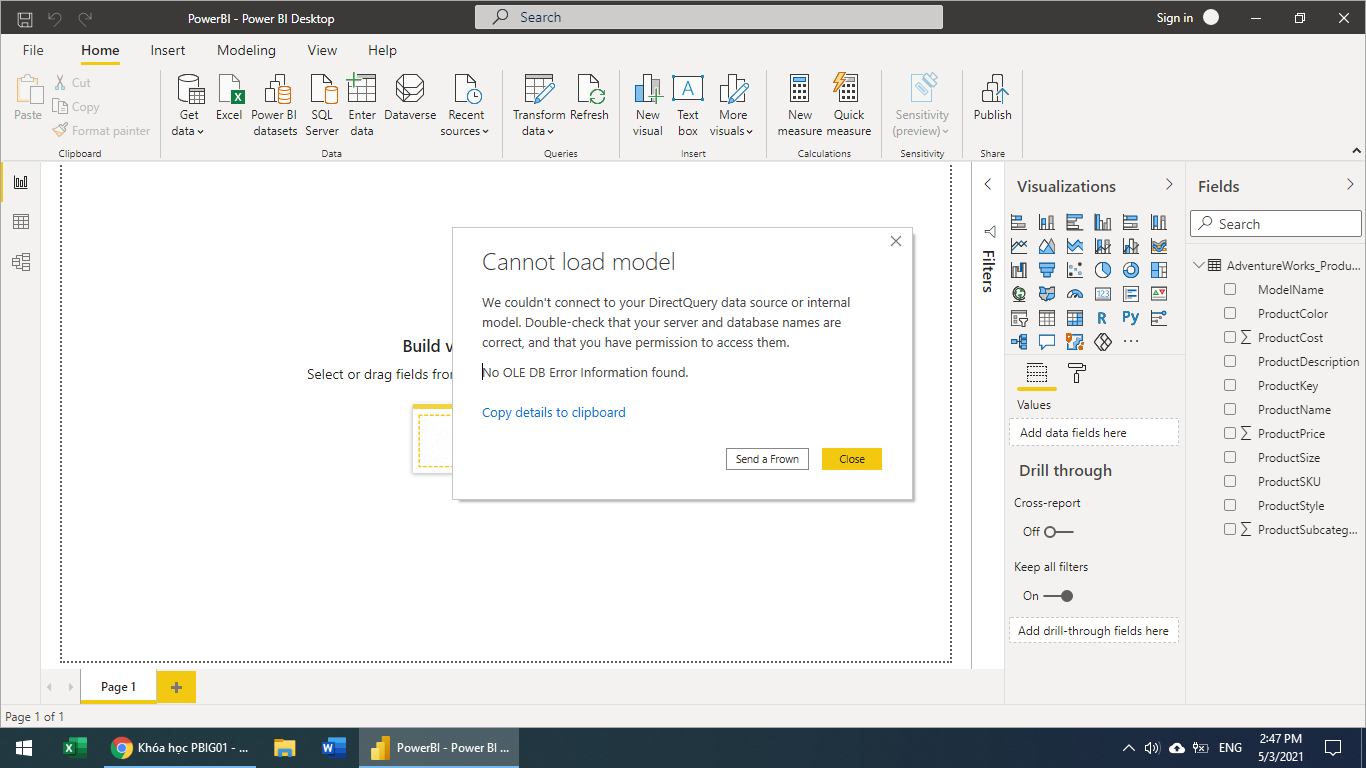Switch to the Insert ribbon tab

pyautogui.click(x=168, y=50)
